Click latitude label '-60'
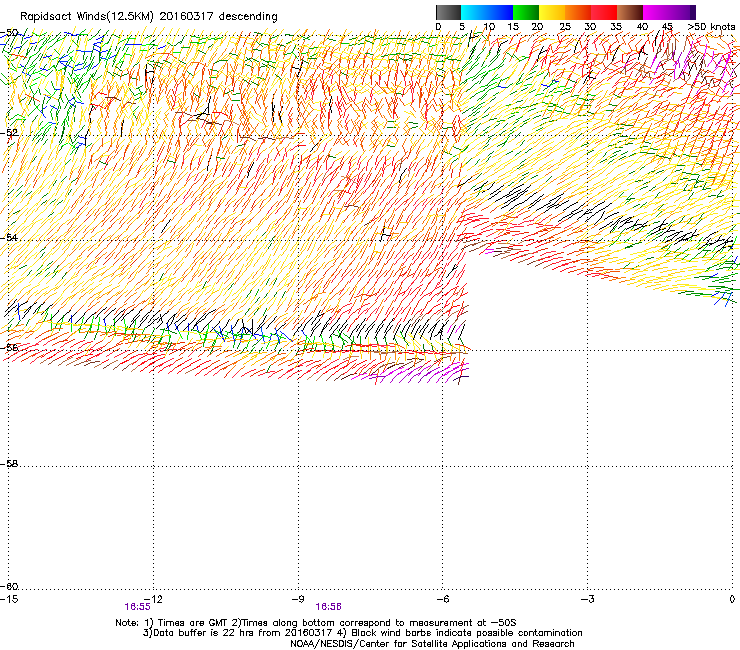740x650 pixels. (x=9, y=587)
